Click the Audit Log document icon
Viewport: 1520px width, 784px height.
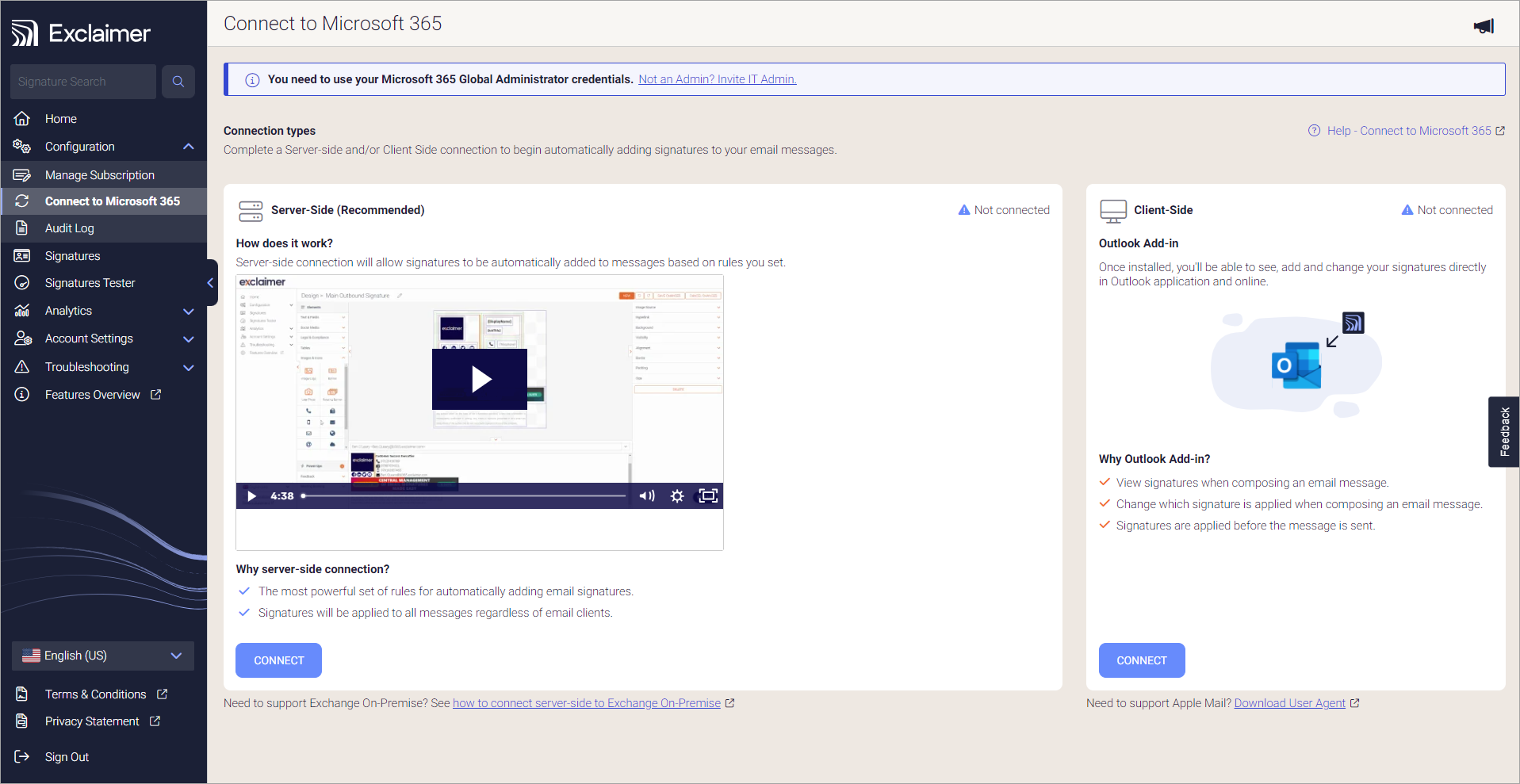click(22, 228)
